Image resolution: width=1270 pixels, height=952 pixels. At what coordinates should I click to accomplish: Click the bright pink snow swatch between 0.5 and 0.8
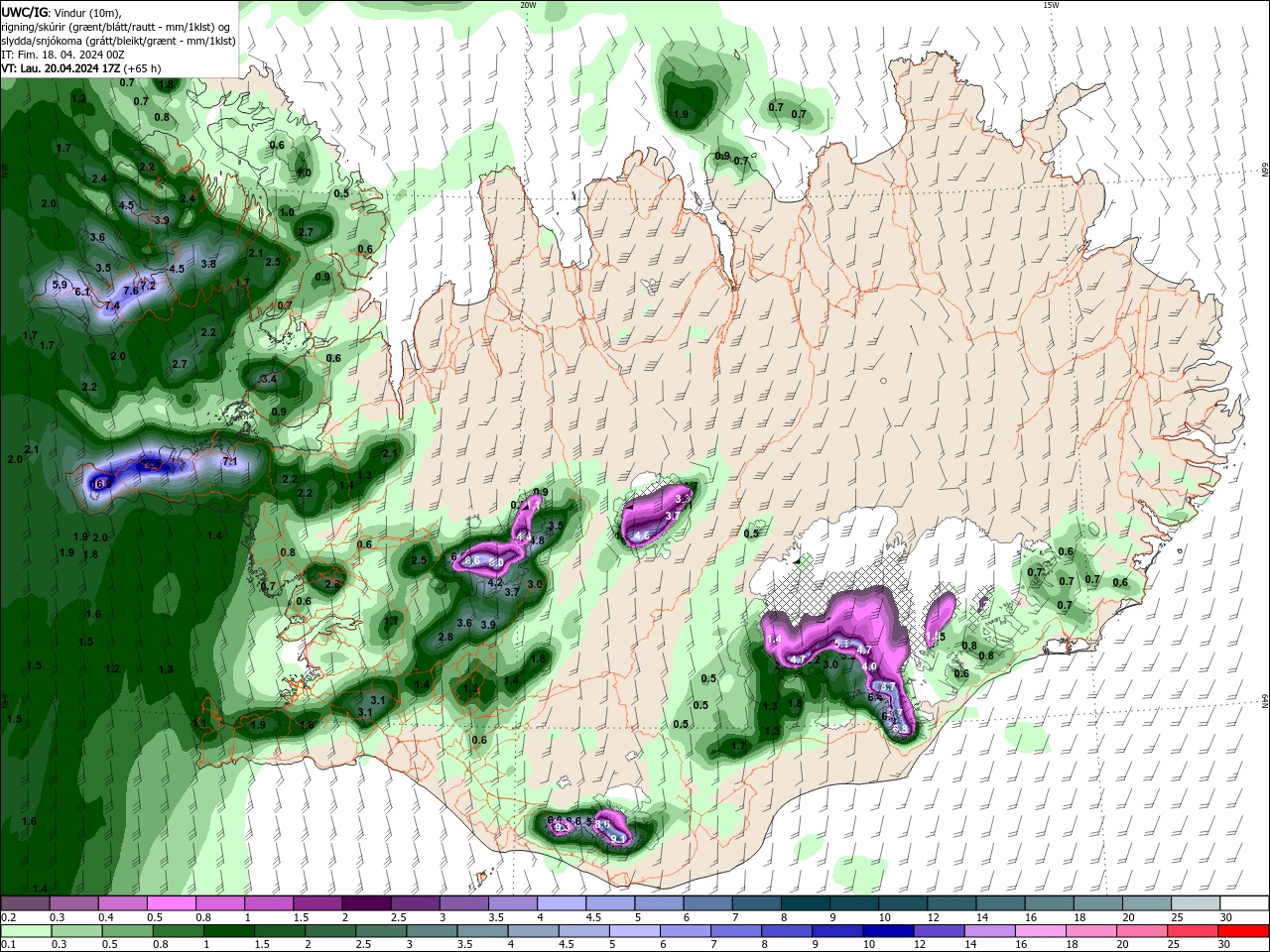point(172,903)
